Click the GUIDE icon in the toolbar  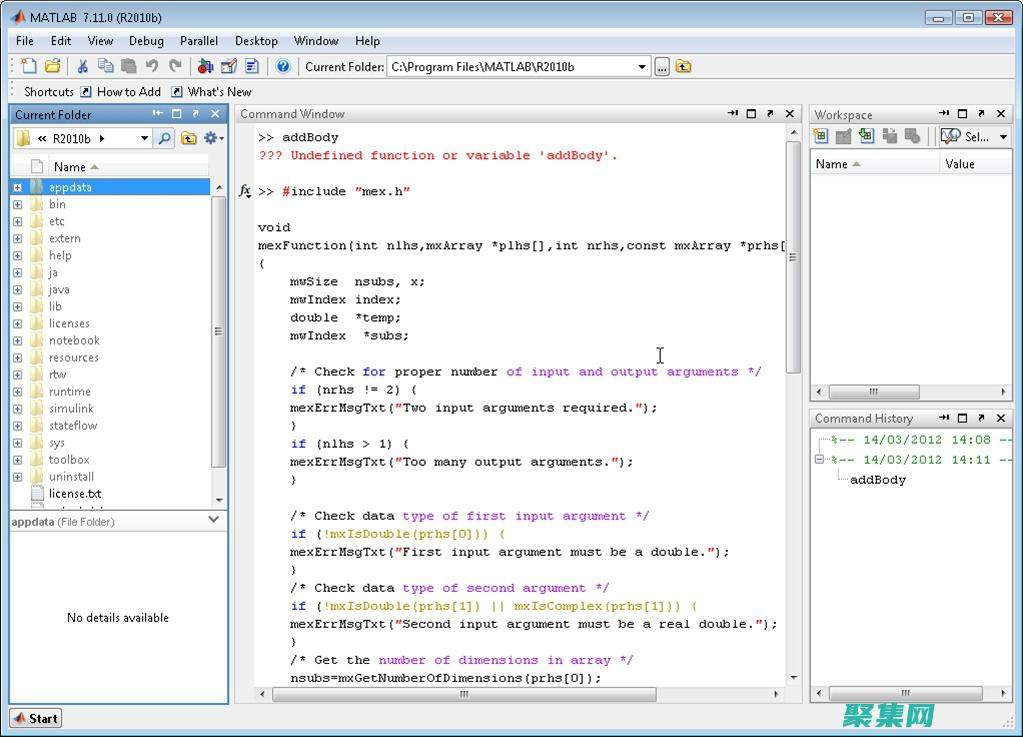229,67
